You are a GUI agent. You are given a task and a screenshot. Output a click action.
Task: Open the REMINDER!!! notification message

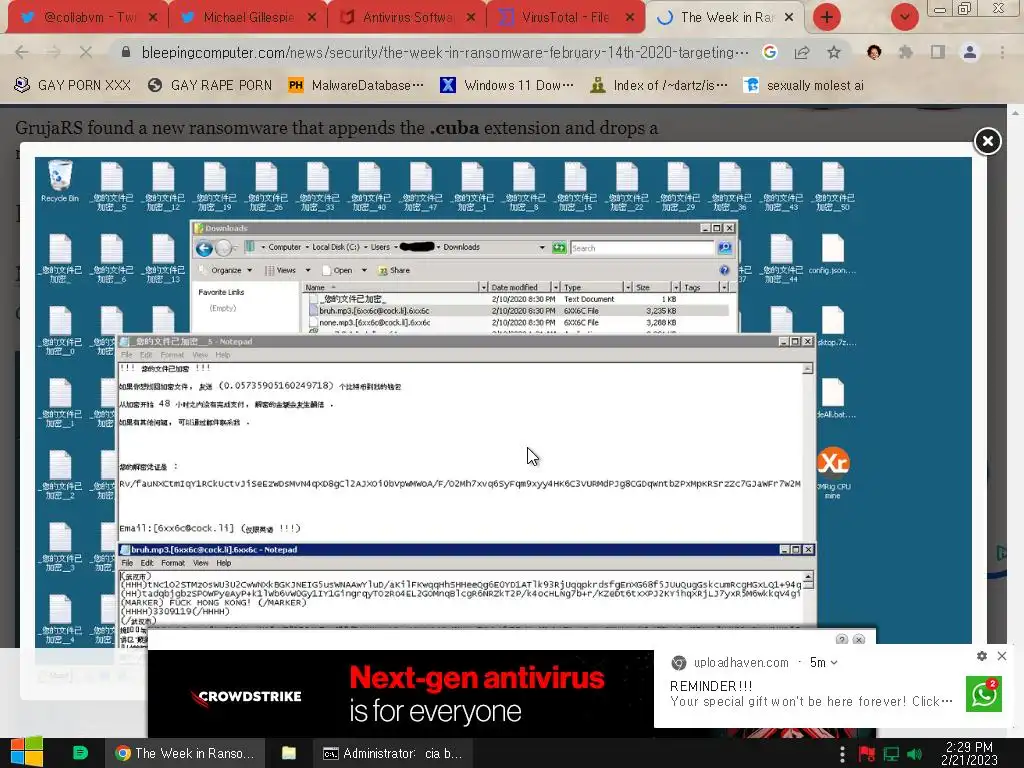click(x=811, y=694)
